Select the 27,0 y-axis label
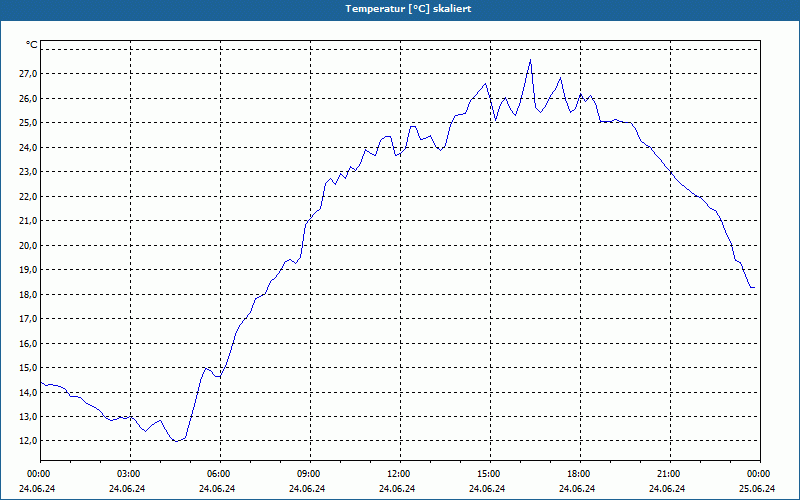Screen dimensions: 800x500 [28, 74]
